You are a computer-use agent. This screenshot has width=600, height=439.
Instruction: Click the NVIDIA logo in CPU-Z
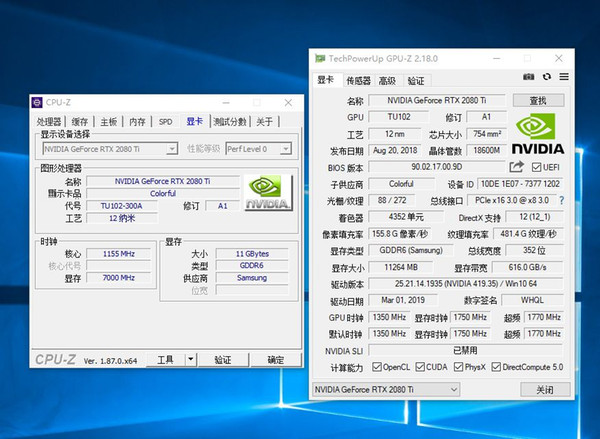tap(268, 193)
